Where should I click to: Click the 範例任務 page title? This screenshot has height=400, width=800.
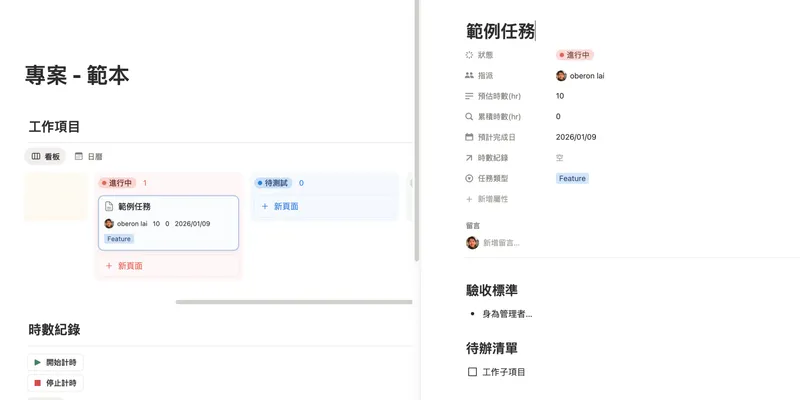[500, 32]
